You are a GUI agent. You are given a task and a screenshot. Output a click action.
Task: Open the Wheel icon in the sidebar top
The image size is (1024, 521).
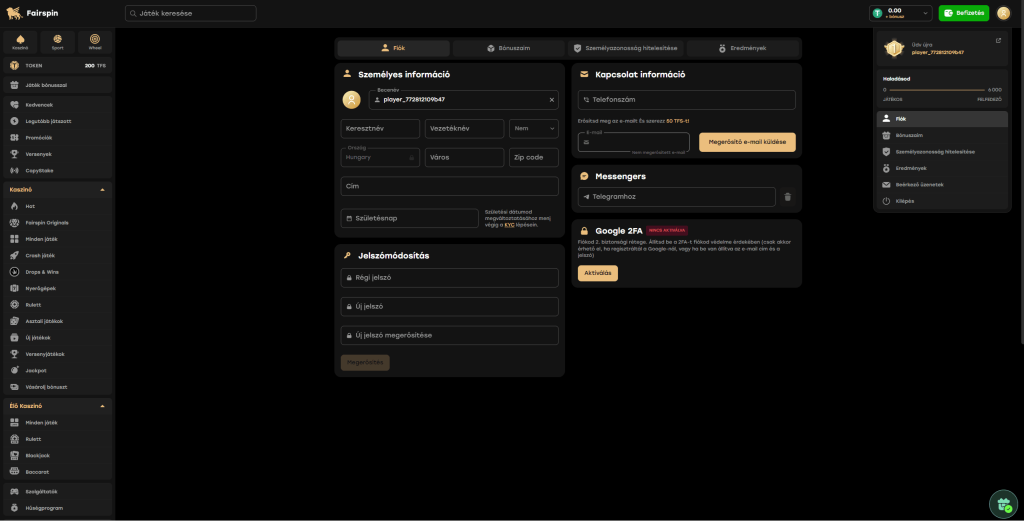(95, 40)
